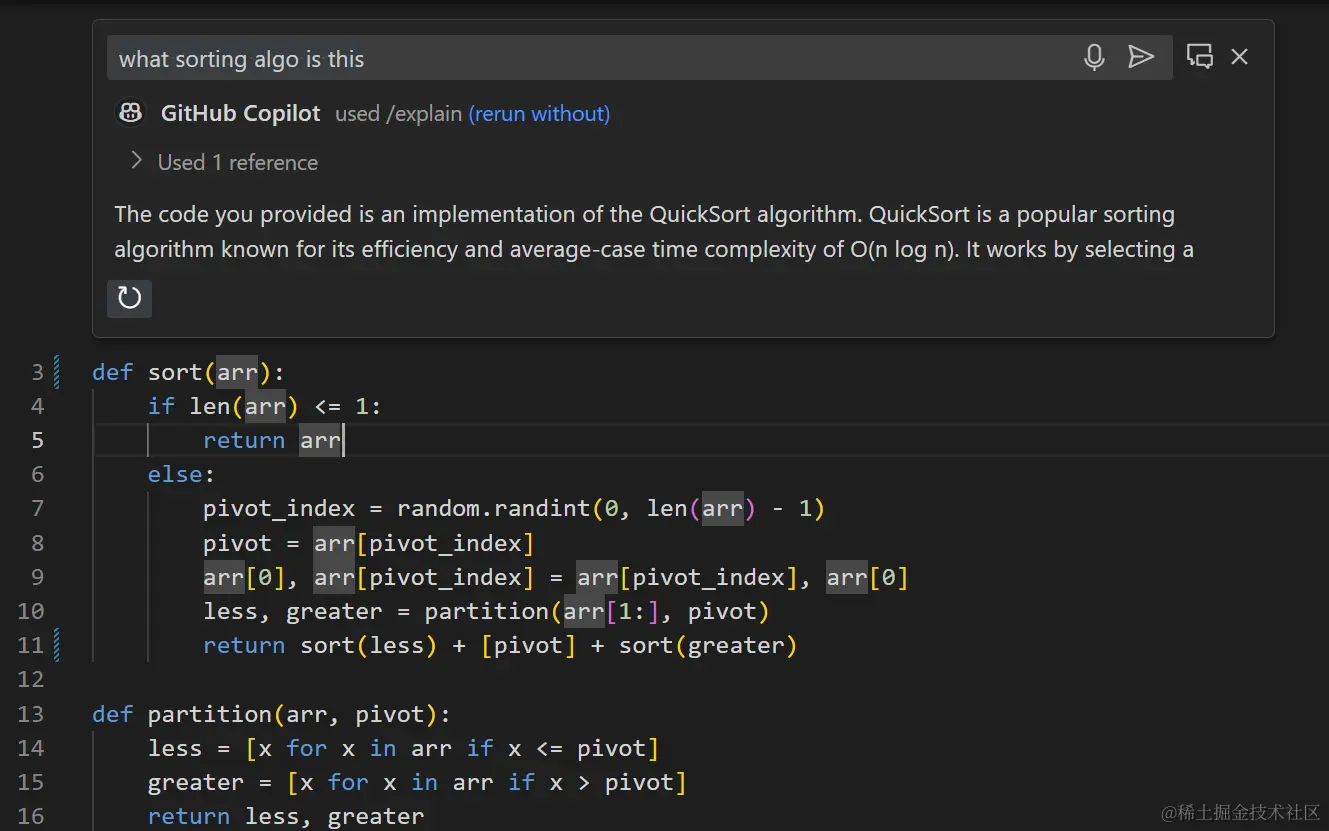Screen dimensions: 1329x831
Task: Click the "Used 1 reference" label
Action: pos(238,162)
